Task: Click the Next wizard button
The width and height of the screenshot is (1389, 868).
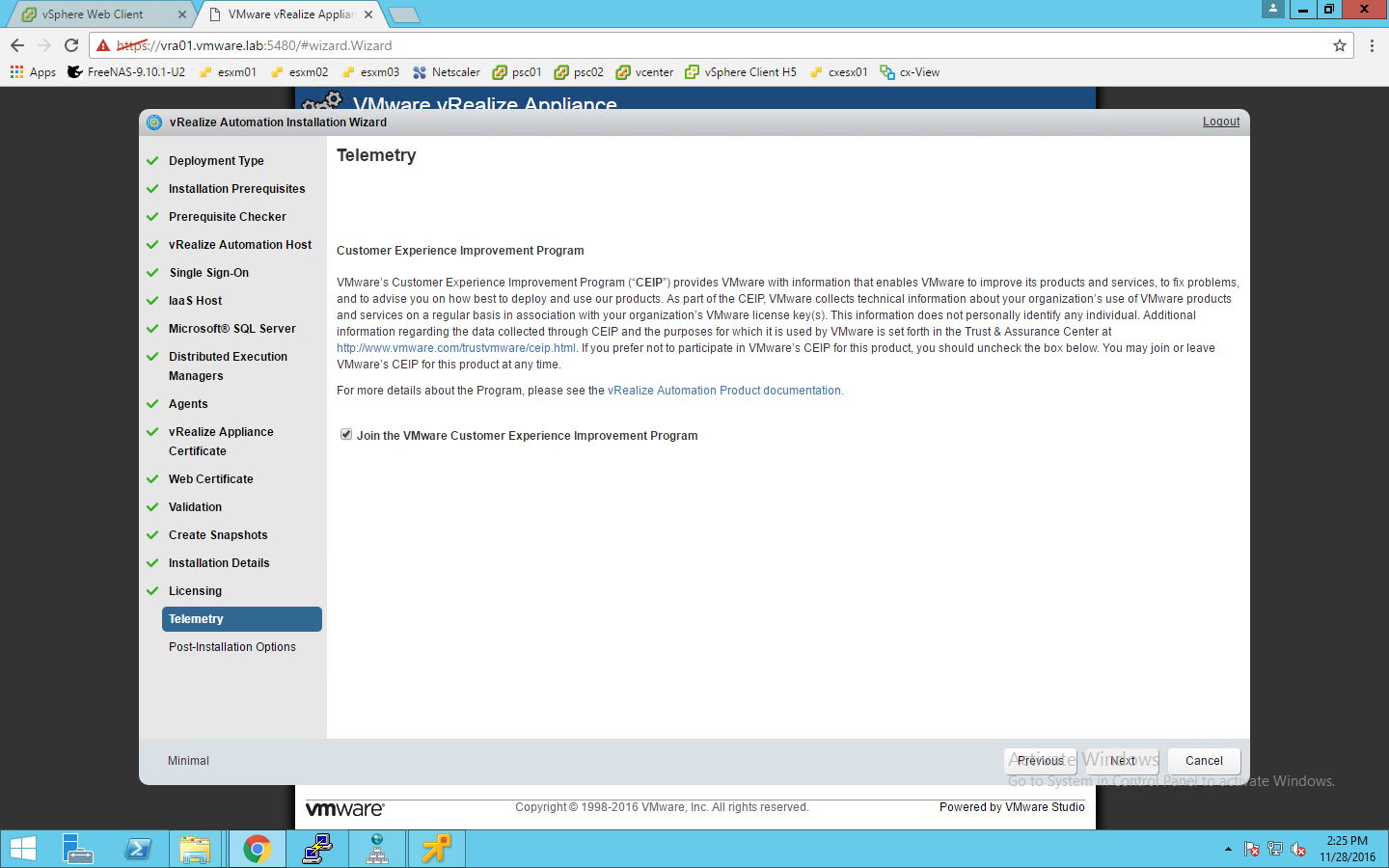Action: (x=1123, y=761)
